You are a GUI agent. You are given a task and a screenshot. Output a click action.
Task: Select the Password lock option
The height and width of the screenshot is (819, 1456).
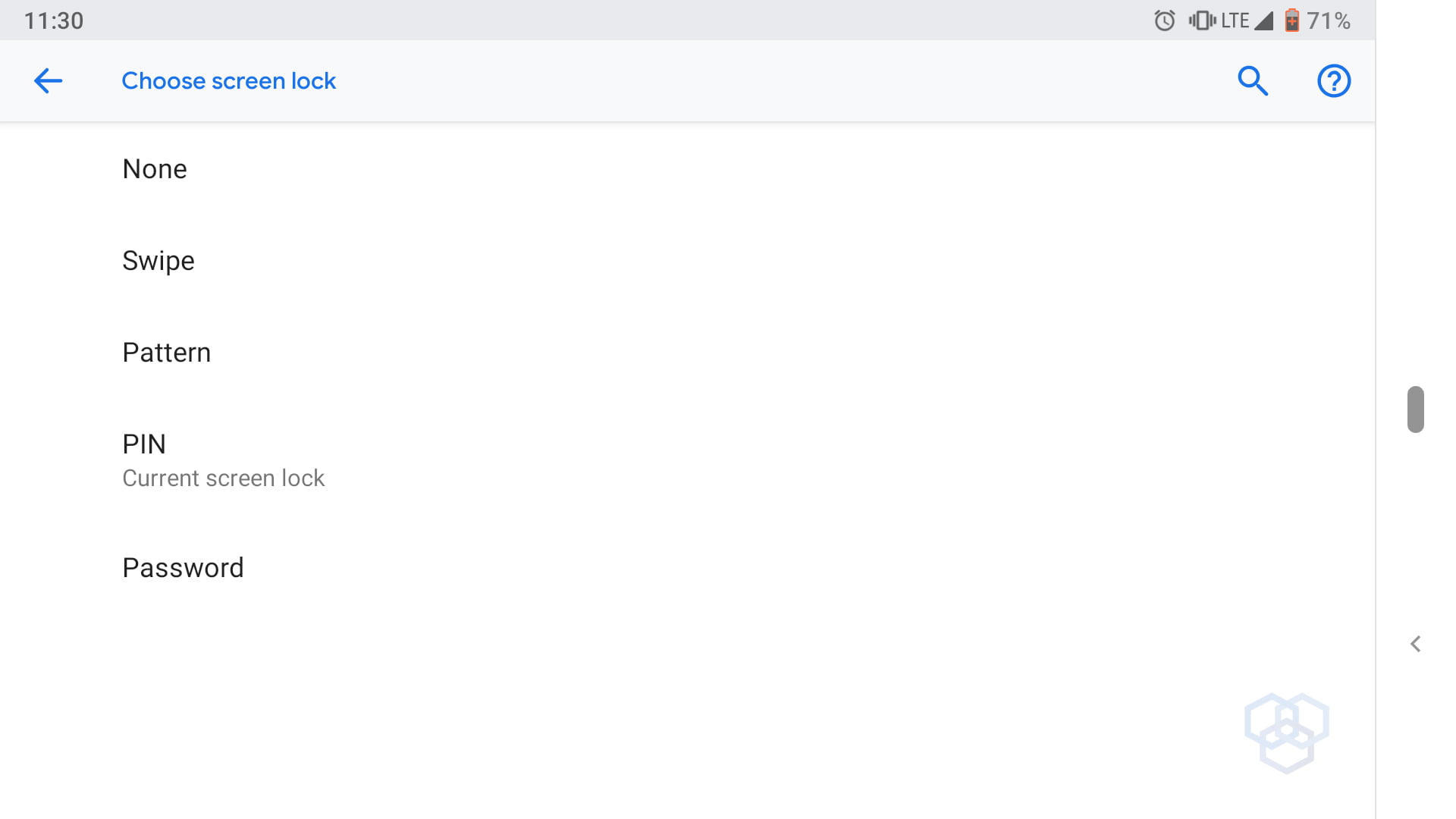tap(183, 568)
